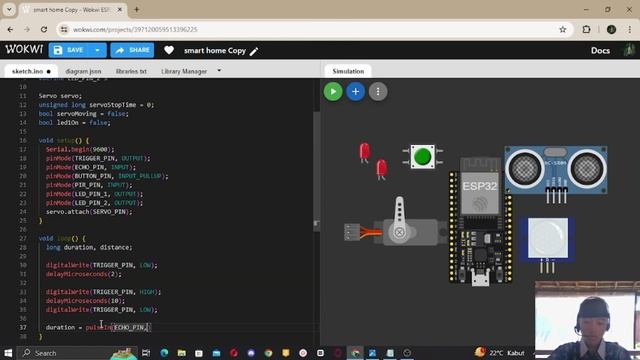Click the project title smart home Copy
The width and height of the screenshot is (640, 360).
(215, 51)
